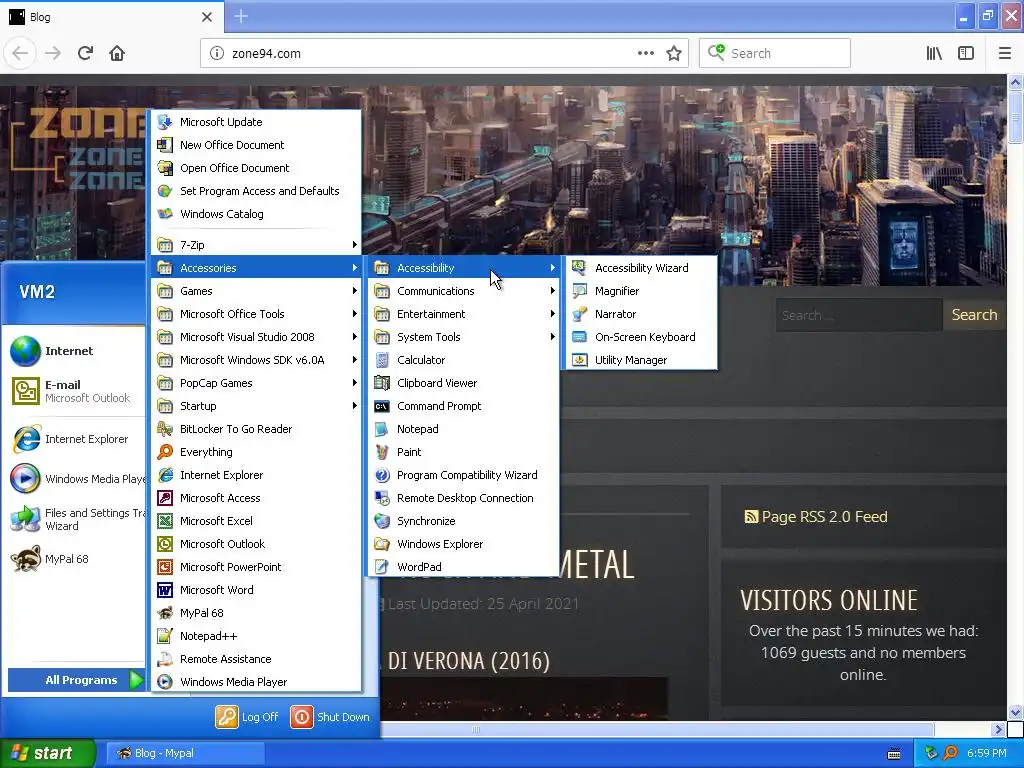Screen dimensions: 1024x768
Task: Launch Command Prompt
Action: click(x=463, y=406)
